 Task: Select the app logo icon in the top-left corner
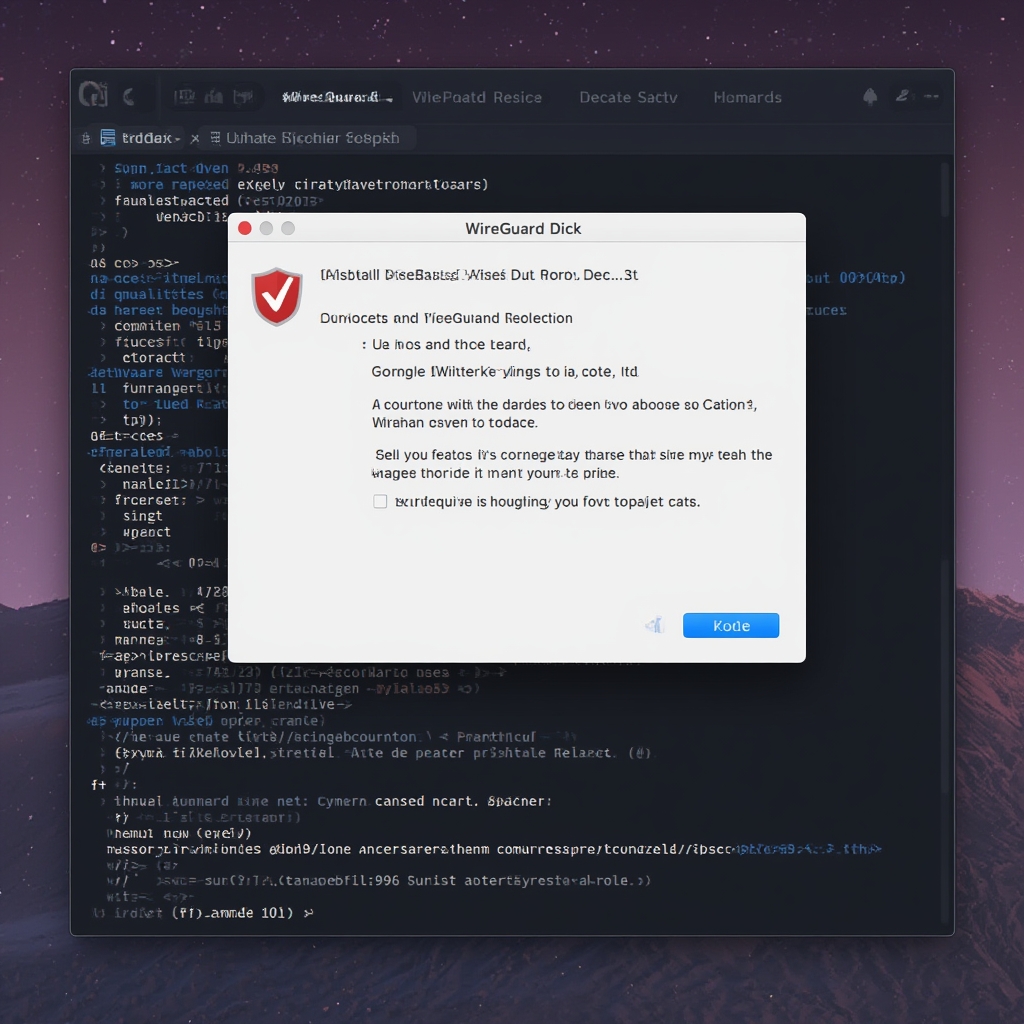[92, 94]
